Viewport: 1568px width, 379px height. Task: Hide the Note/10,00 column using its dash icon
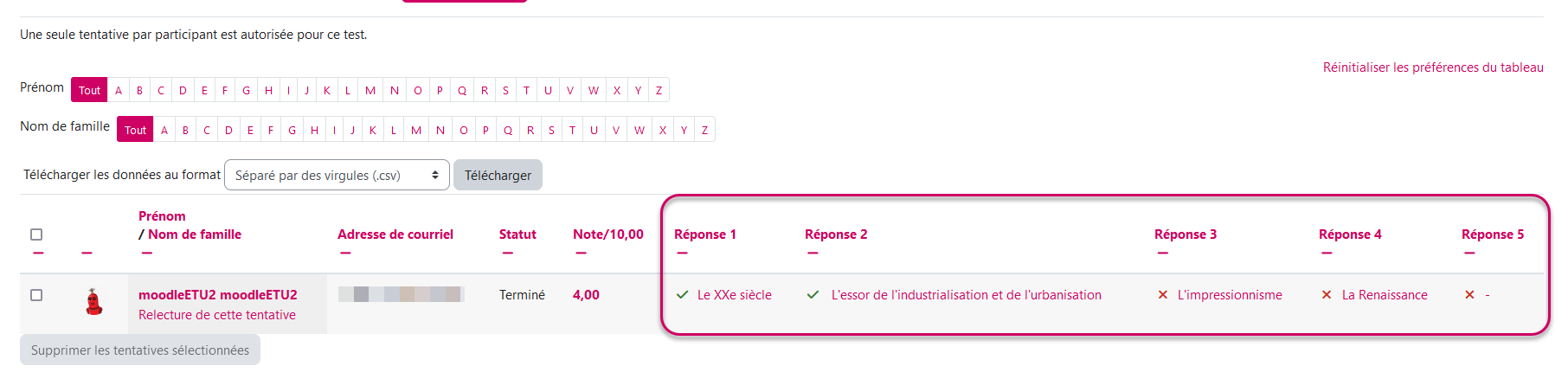[581, 254]
